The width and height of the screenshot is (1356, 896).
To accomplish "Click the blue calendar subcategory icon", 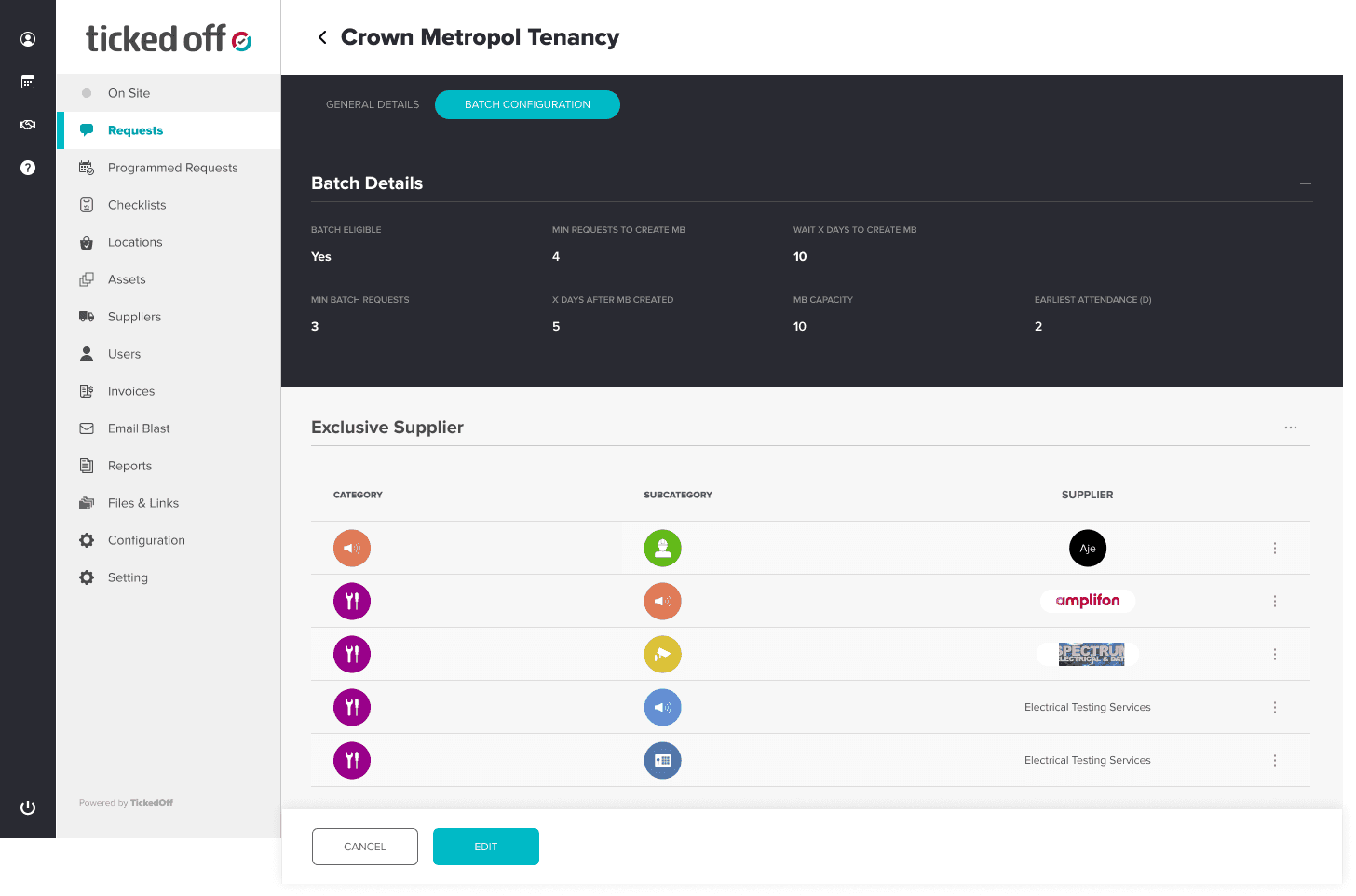I will (x=663, y=760).
